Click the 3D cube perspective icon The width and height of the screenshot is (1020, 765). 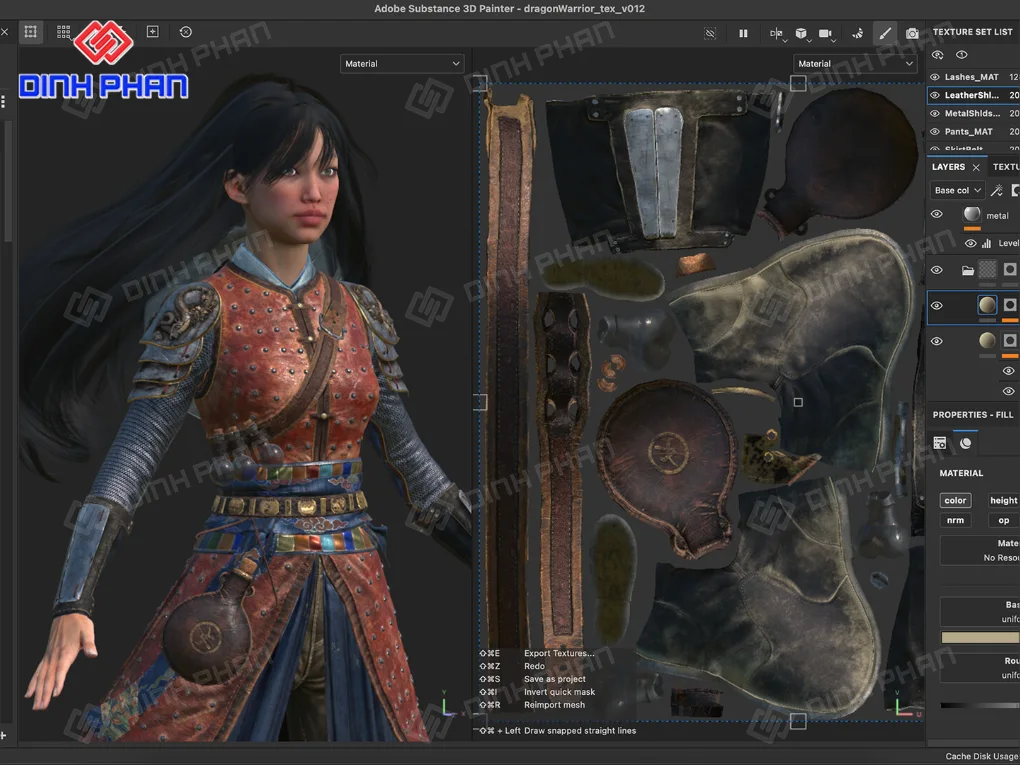(801, 33)
